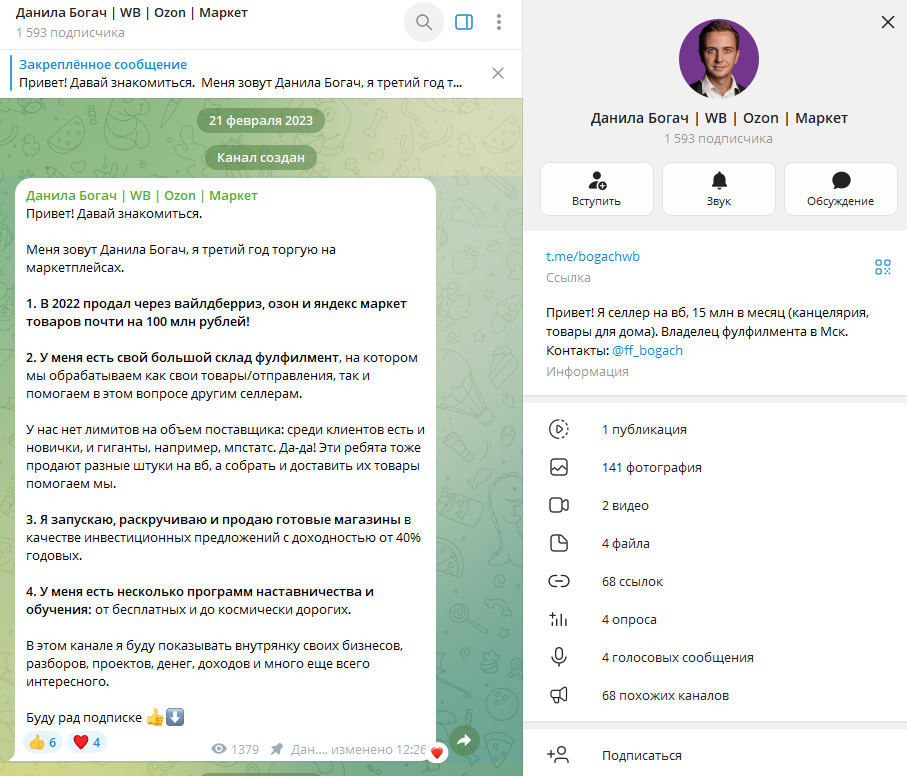Image resolution: width=907 pixels, height=776 pixels.
Task: Select the '4 опроса' text label
Action: tap(629, 620)
